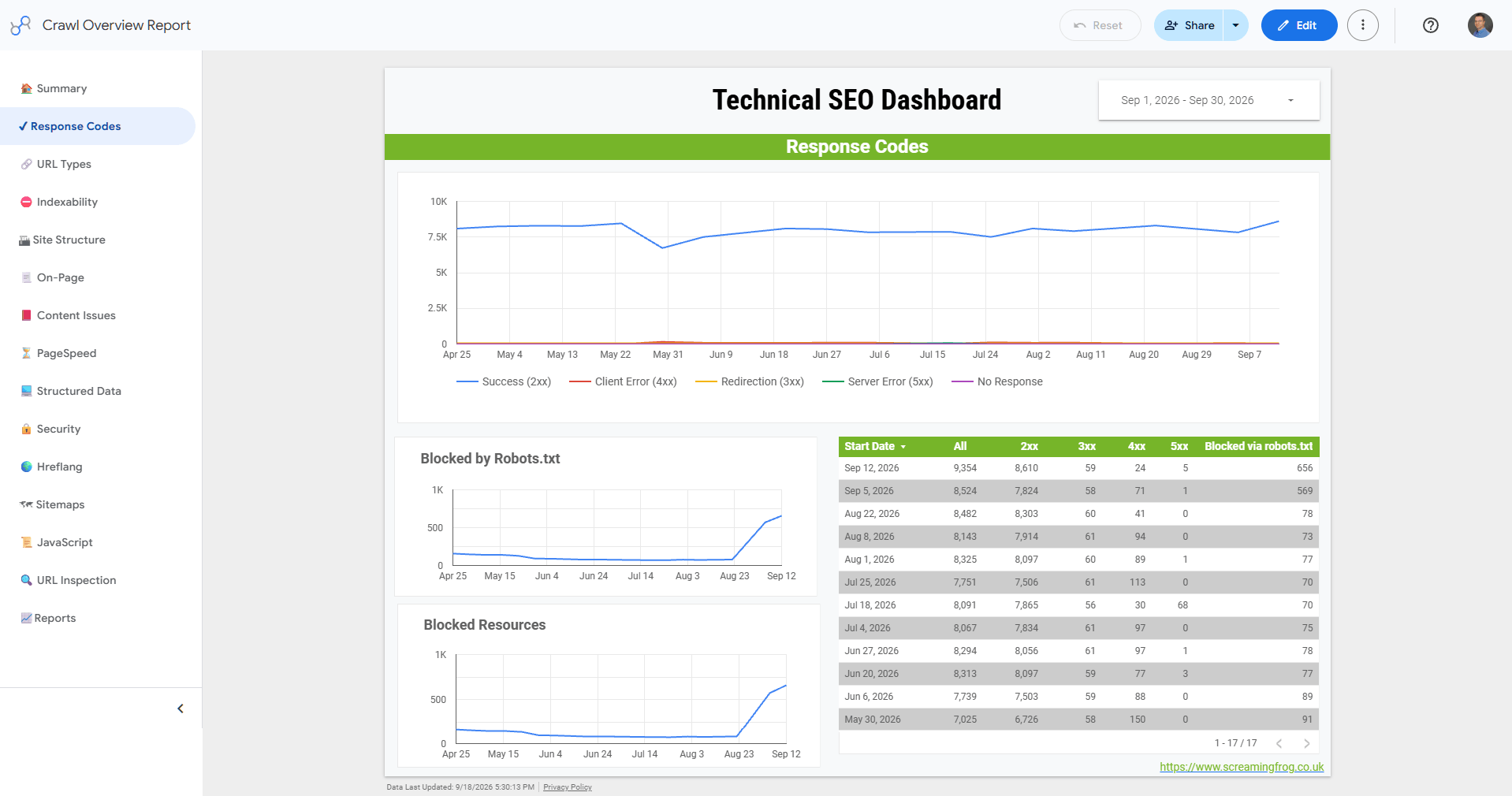The width and height of the screenshot is (1512, 796).
Task: Click the Looker Studio logo icon
Action: point(21,25)
